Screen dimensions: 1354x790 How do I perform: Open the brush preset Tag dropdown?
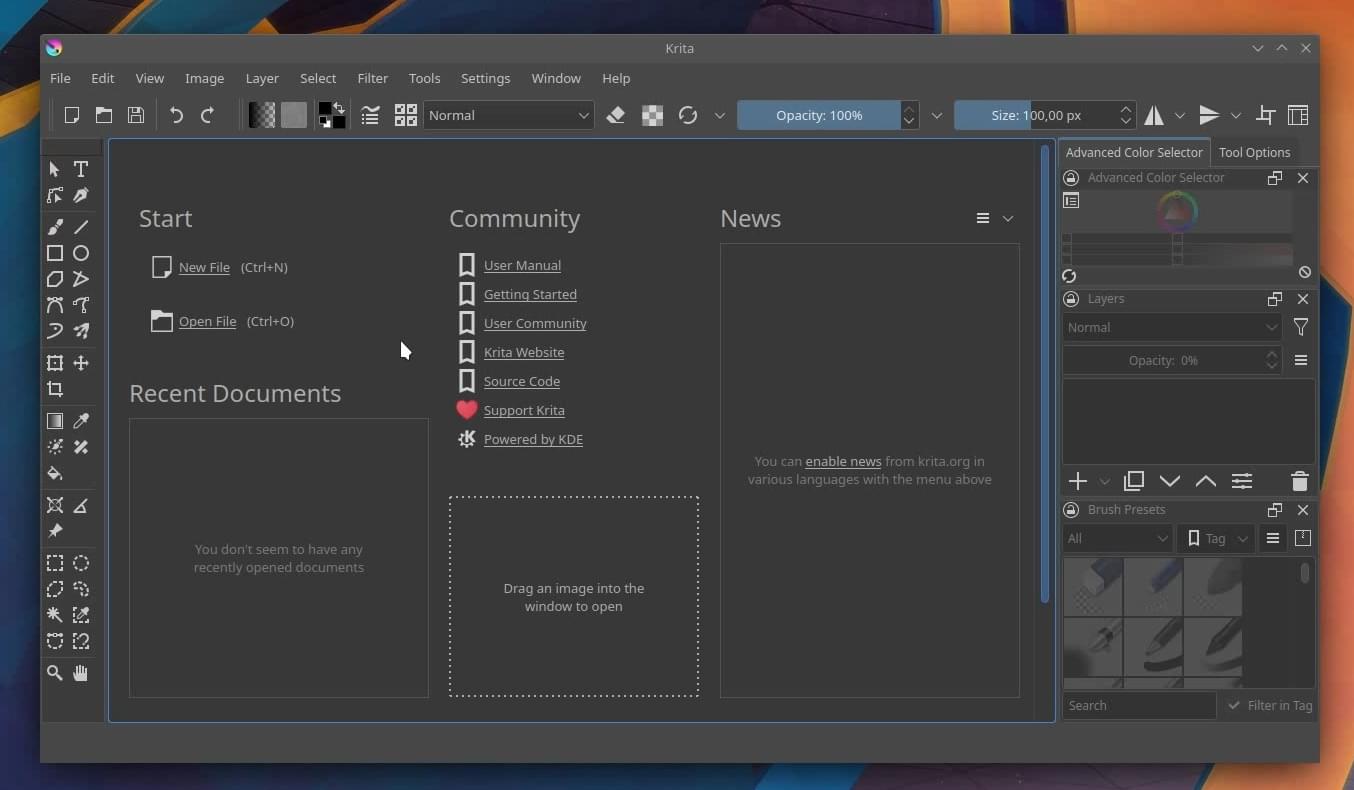tap(1217, 538)
